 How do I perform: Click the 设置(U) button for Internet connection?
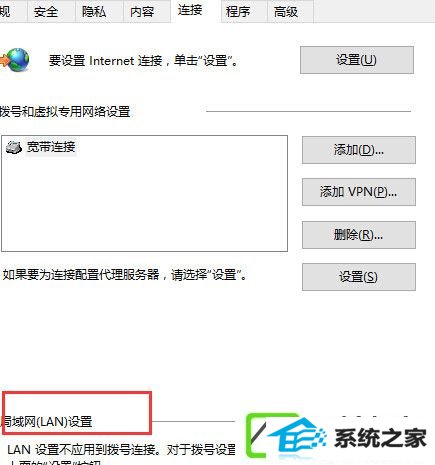coord(357,60)
